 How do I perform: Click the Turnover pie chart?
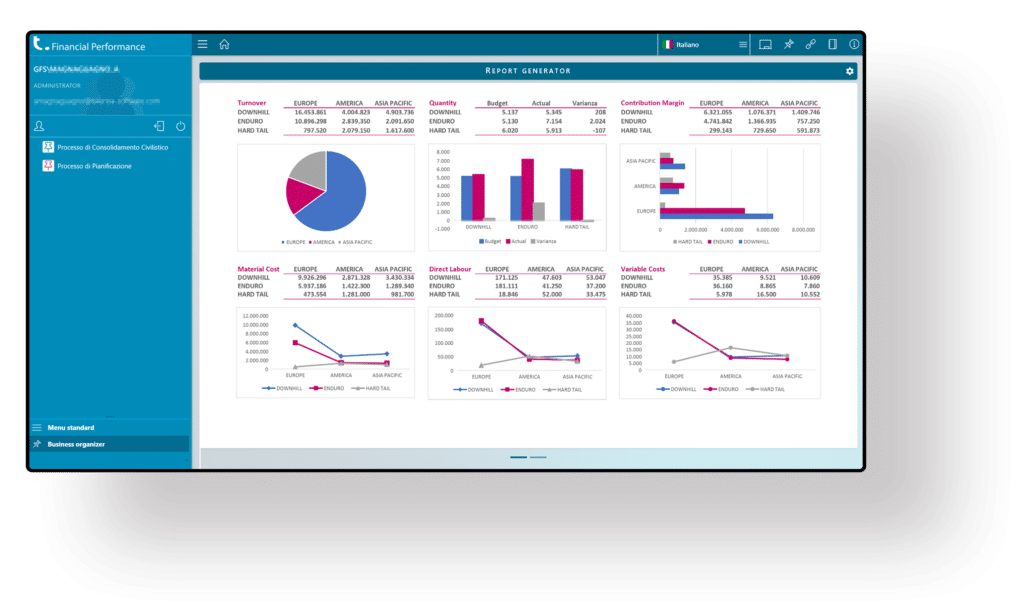point(326,190)
